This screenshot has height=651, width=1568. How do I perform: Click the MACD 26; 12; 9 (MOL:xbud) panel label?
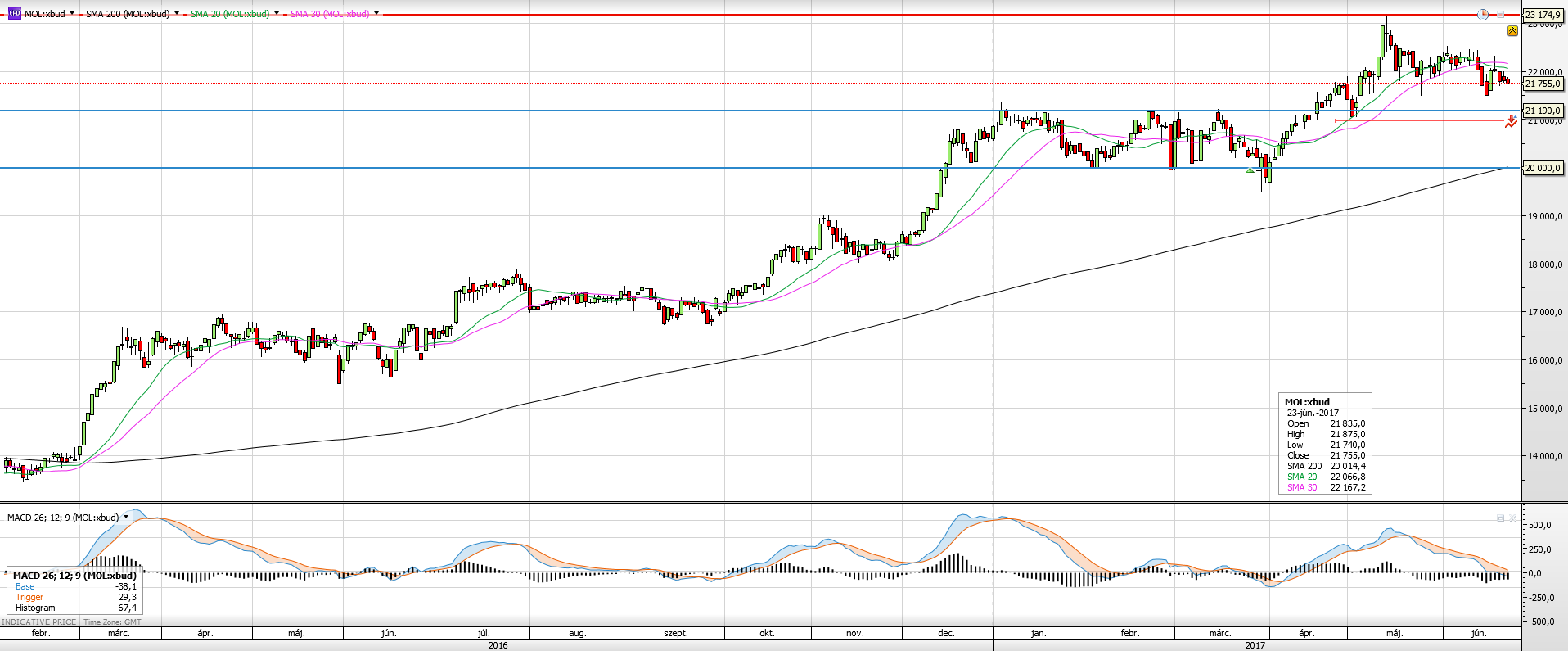tap(63, 518)
